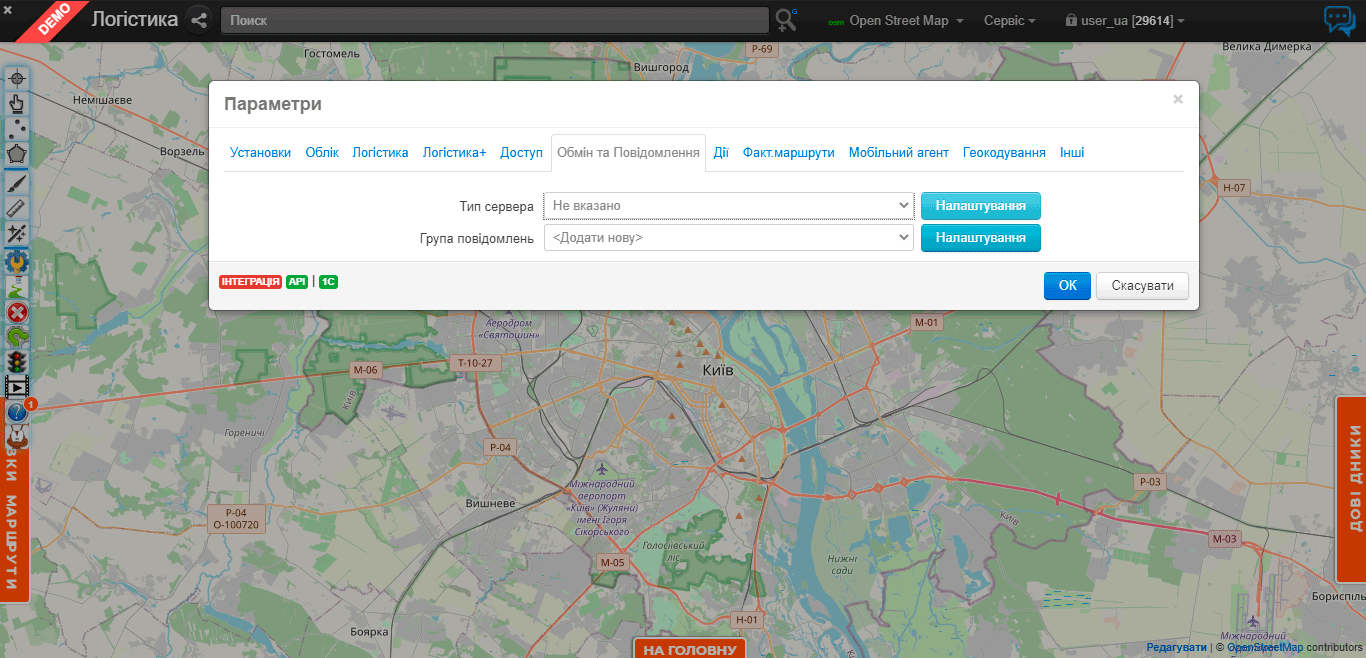Switch to the Геокодування tab

coord(1004,153)
